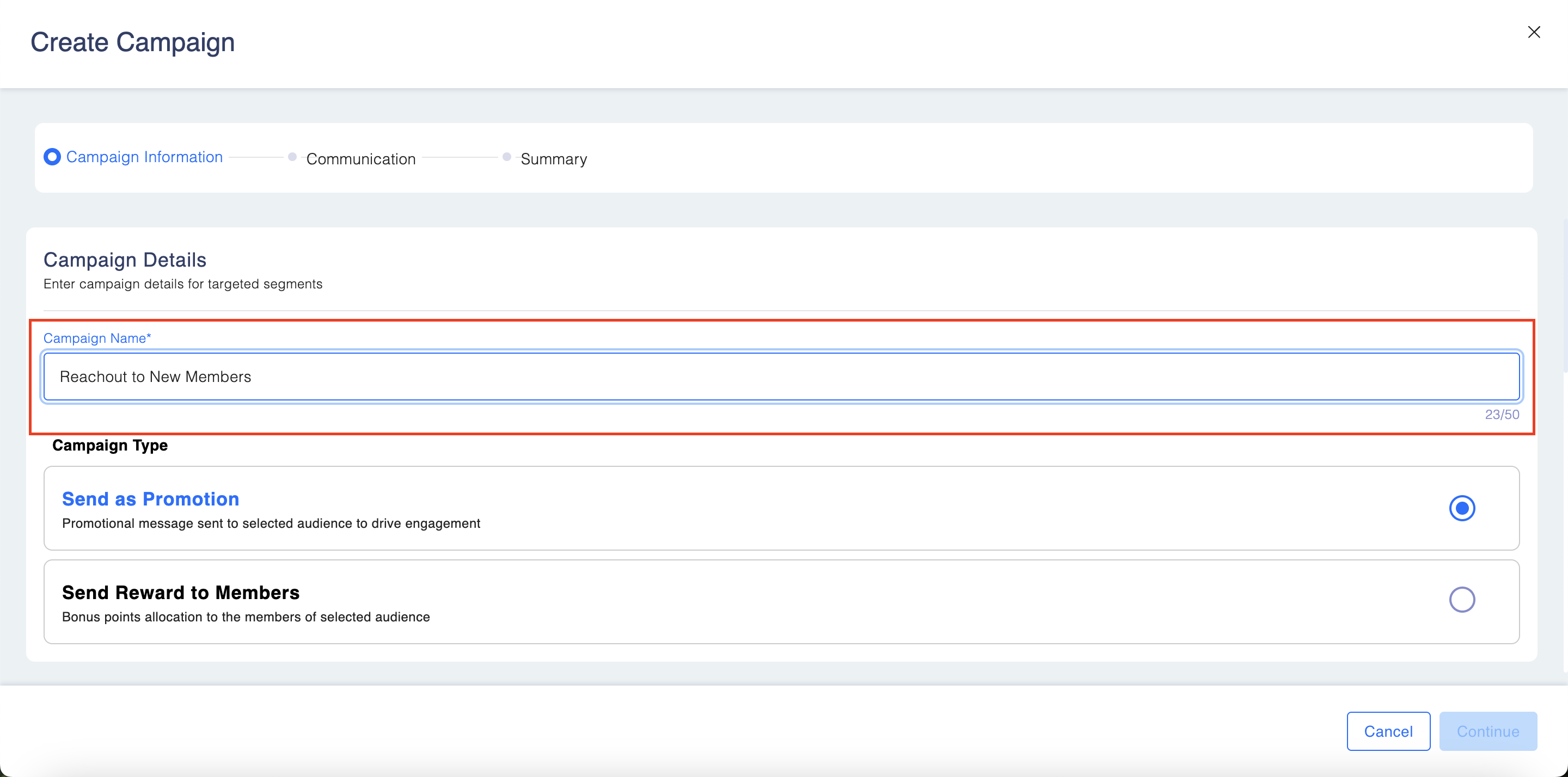
Task: Click the Campaign Name* field label
Action: (97, 338)
